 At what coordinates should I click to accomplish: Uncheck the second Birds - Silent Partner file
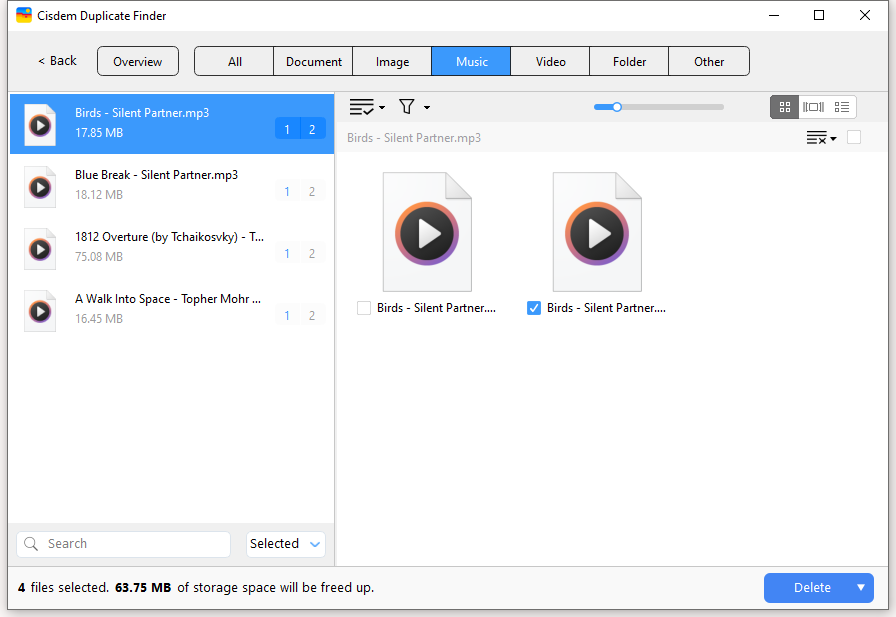(534, 308)
